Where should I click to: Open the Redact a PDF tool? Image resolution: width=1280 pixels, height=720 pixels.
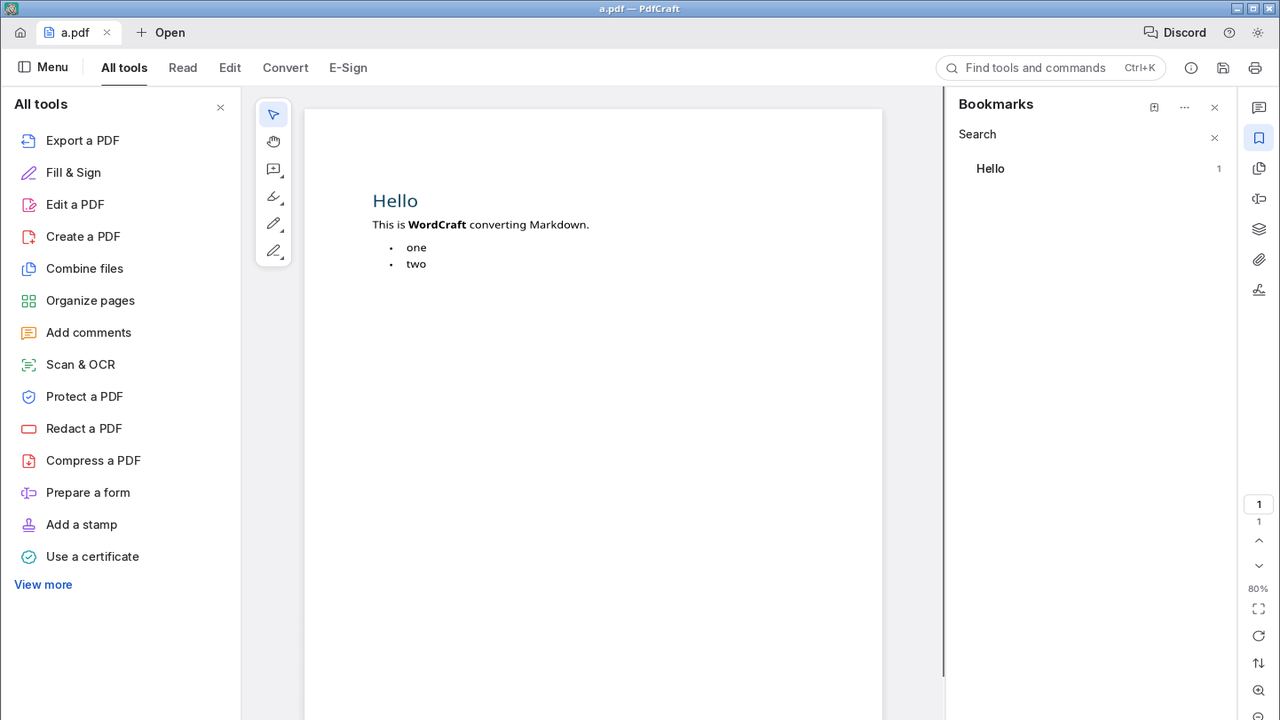click(x=120, y=429)
